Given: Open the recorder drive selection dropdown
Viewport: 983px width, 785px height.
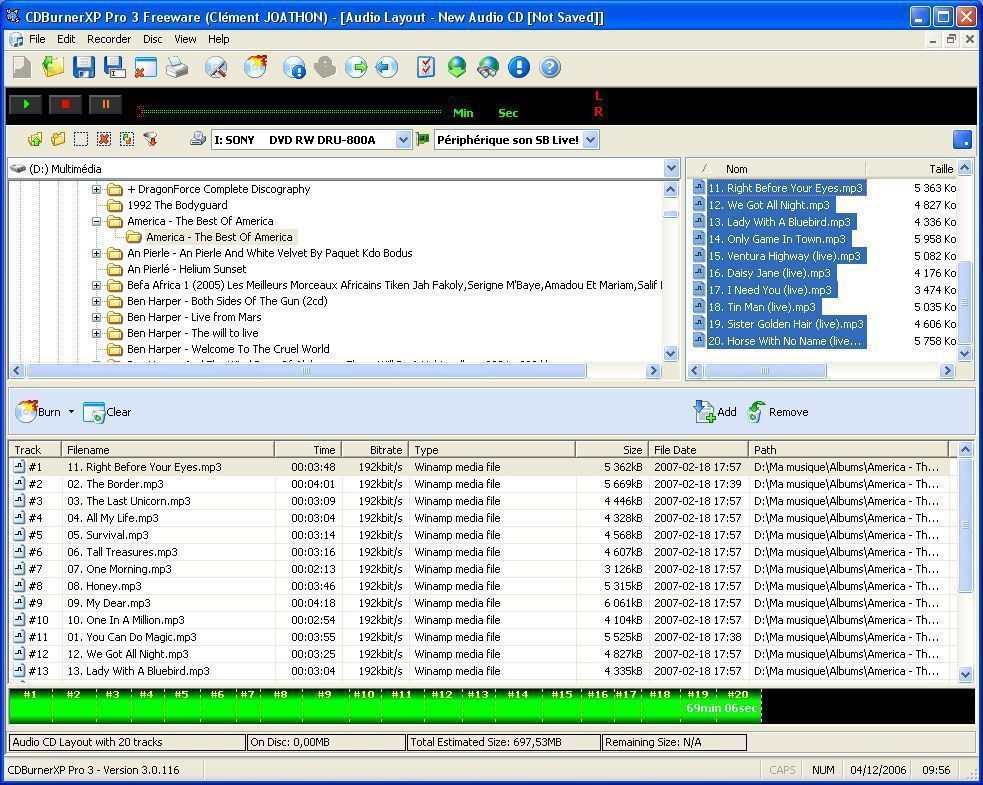Looking at the screenshot, I should (x=402, y=139).
